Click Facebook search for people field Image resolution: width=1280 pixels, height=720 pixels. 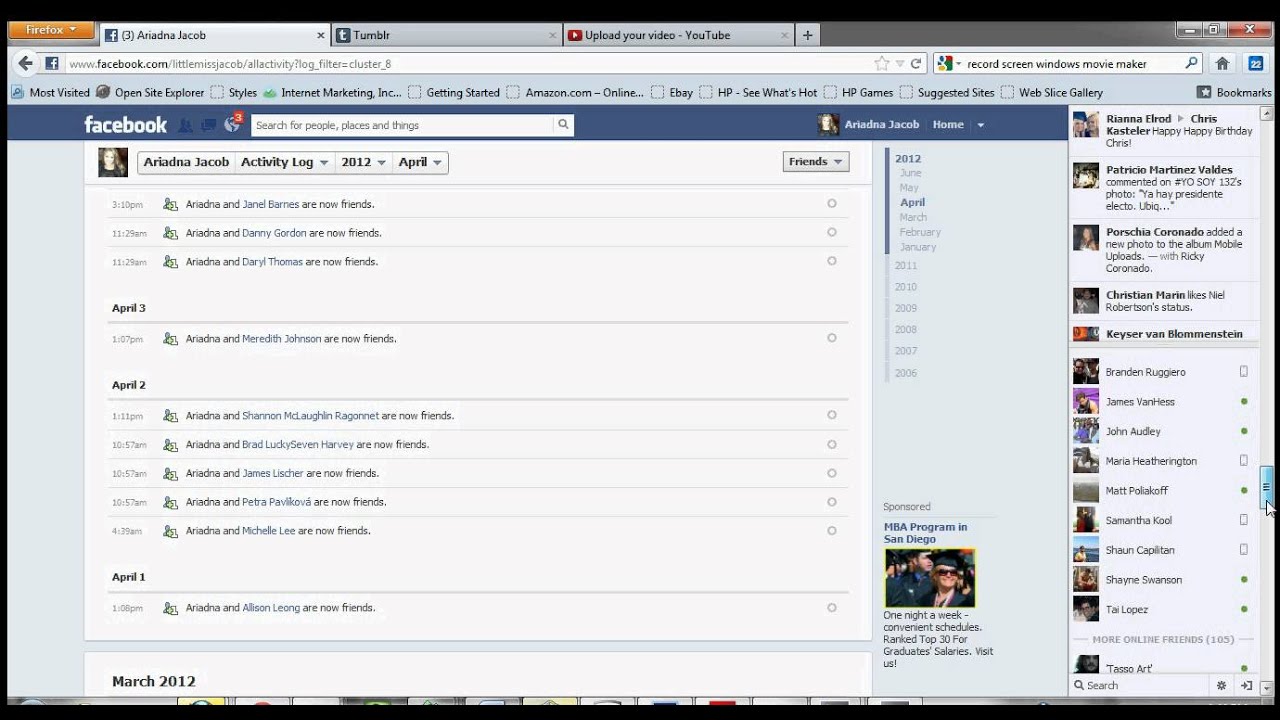click(401, 125)
